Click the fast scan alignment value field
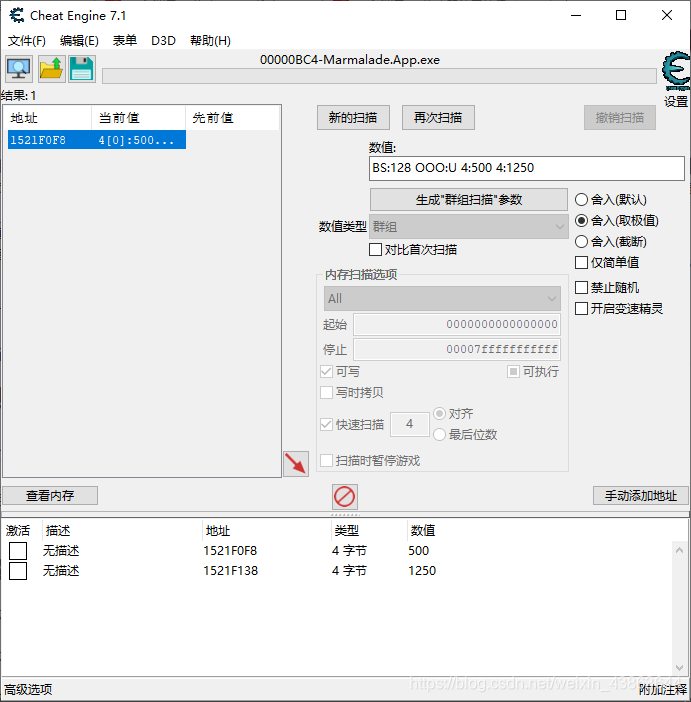 pos(410,424)
